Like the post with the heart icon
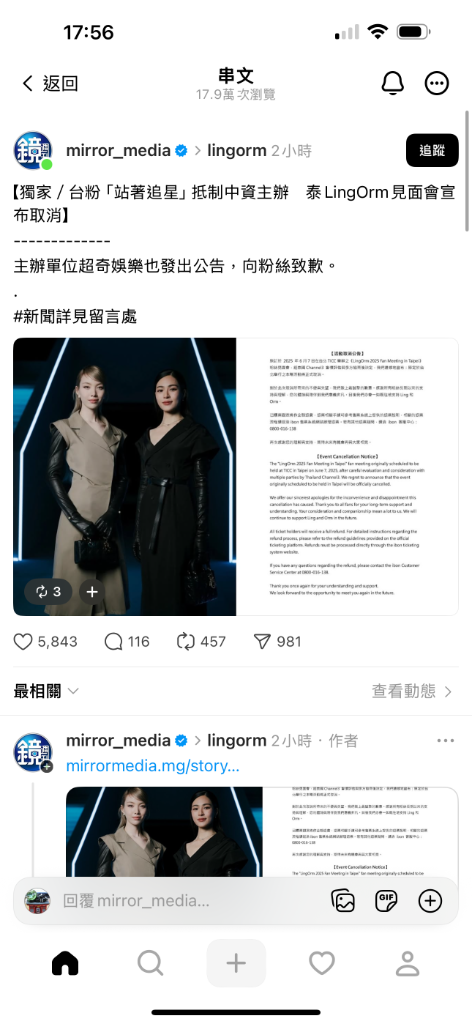Viewport: 472px width, 1024px height. tap(23, 642)
